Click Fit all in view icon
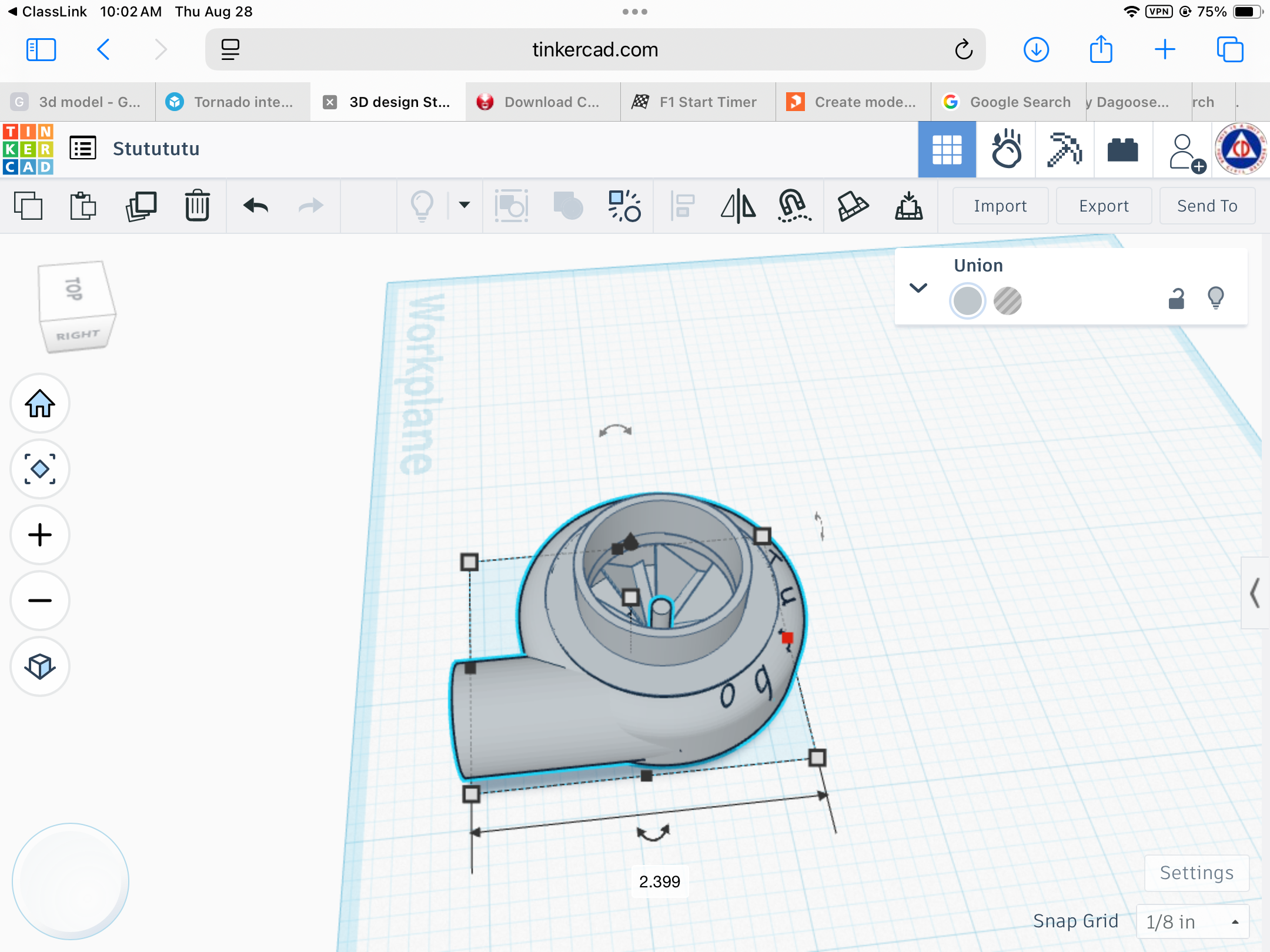This screenshot has width=1270, height=952. click(x=40, y=470)
